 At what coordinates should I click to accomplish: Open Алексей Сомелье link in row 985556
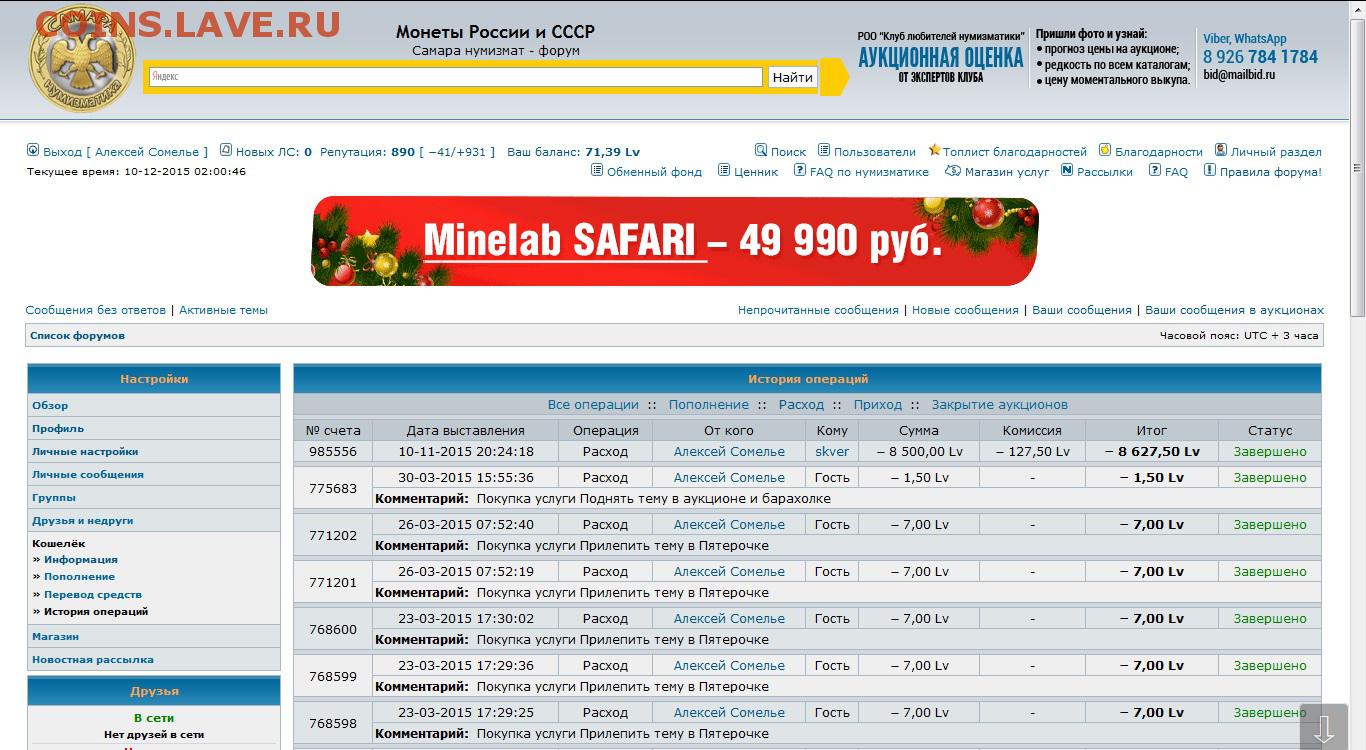click(x=729, y=452)
